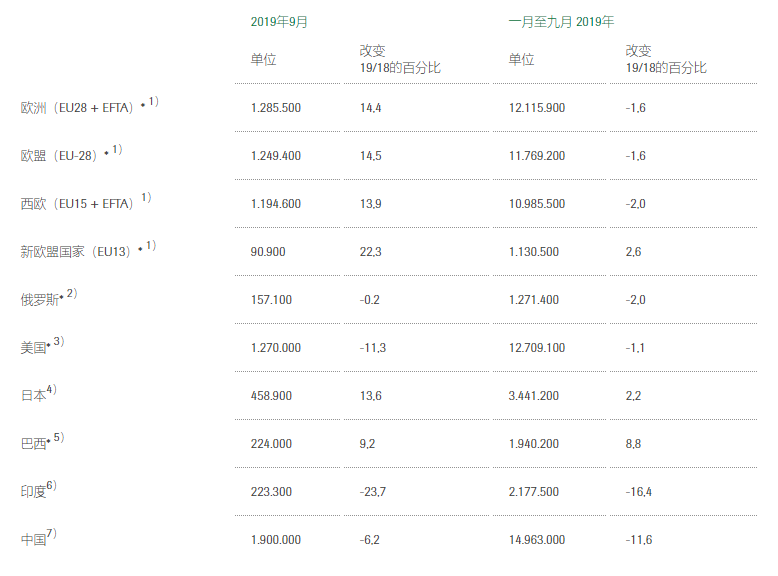Open footnote 7 beside 中国

51,534
